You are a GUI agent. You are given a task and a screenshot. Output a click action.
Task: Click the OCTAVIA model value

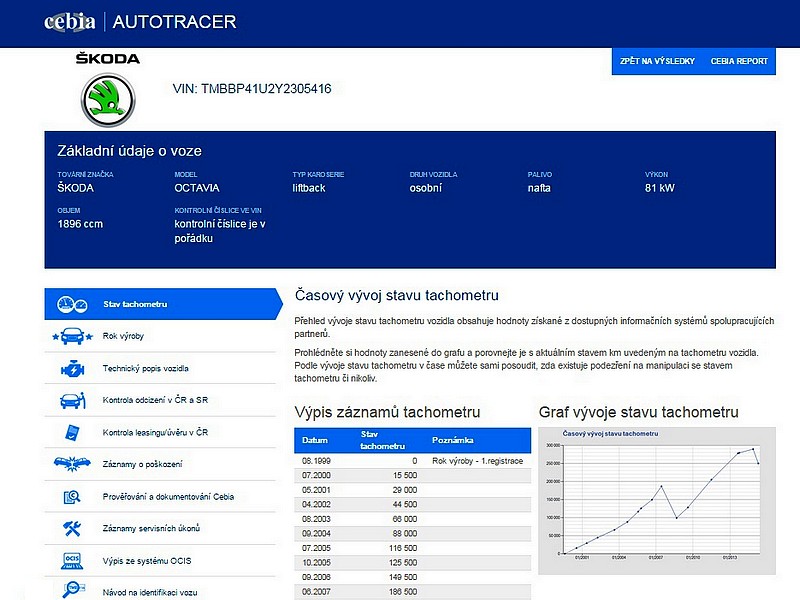coord(197,188)
